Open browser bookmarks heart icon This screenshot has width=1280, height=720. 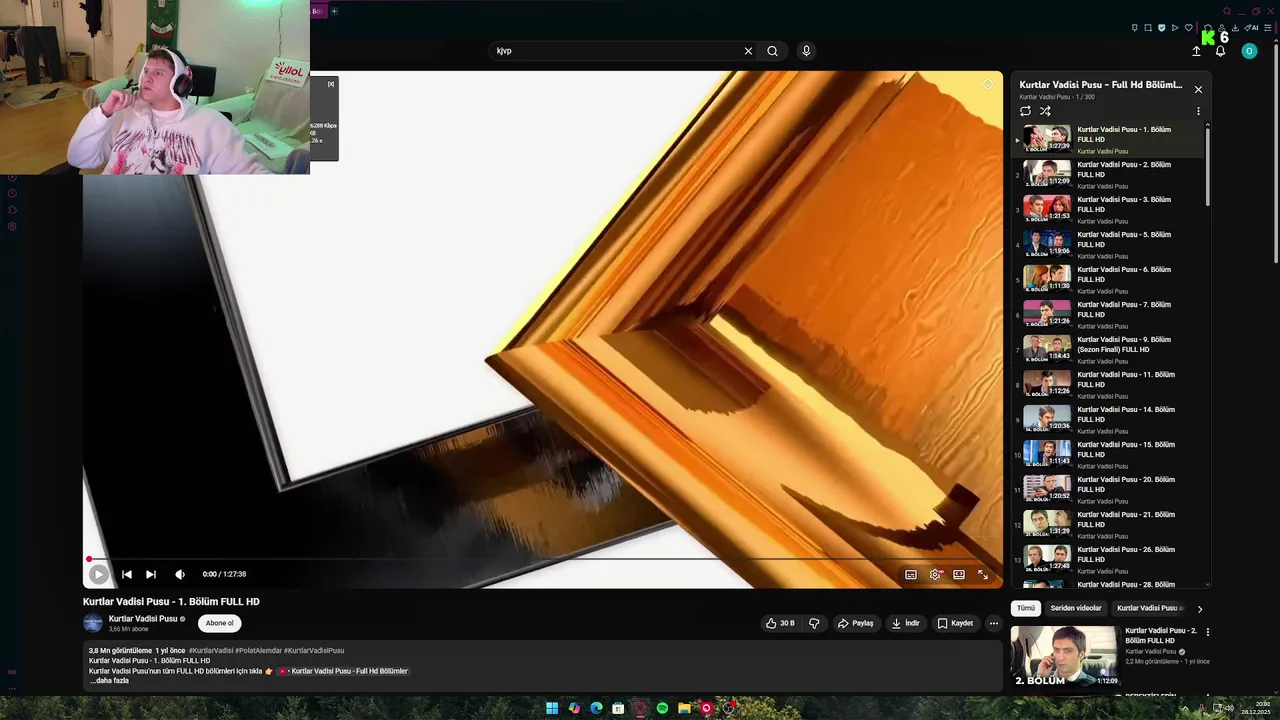coord(1188,28)
